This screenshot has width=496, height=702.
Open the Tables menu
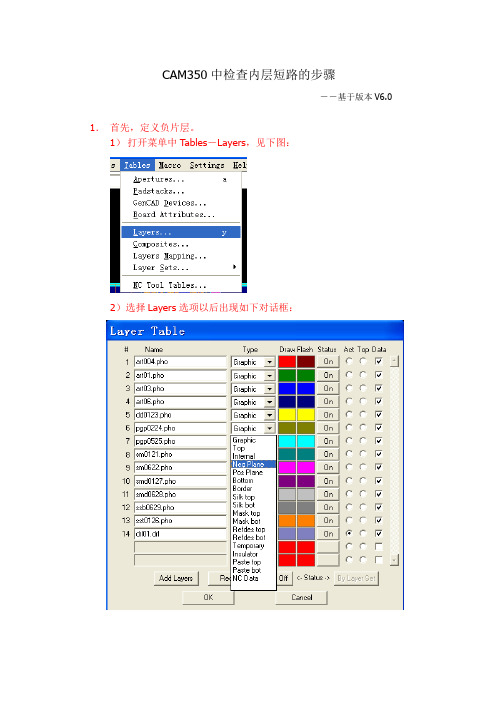pyautogui.click(x=137, y=165)
